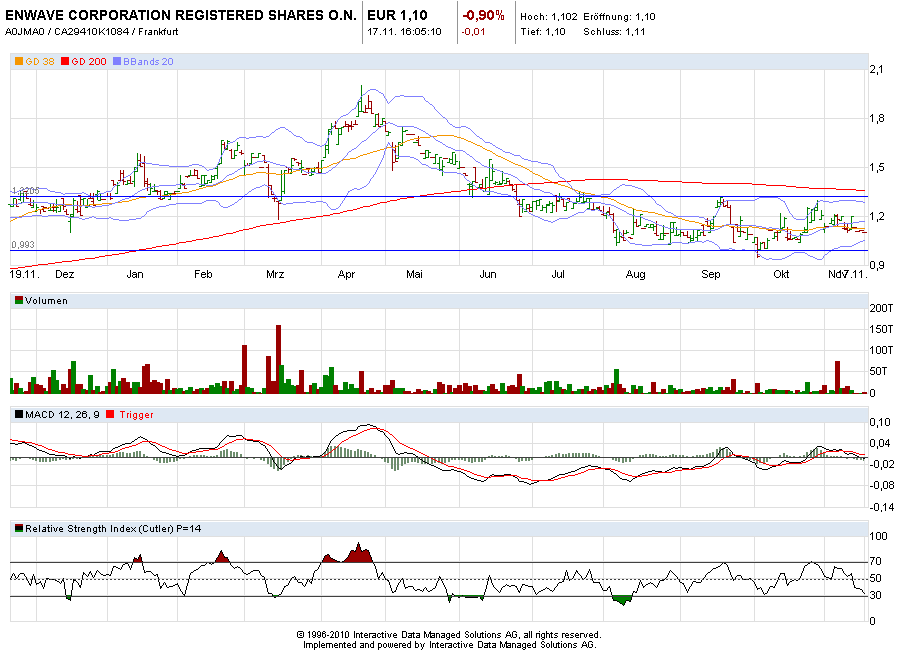Click the 2,1 price axis label
Image resolution: width=900 pixels, height=650 pixels.
tap(876, 69)
